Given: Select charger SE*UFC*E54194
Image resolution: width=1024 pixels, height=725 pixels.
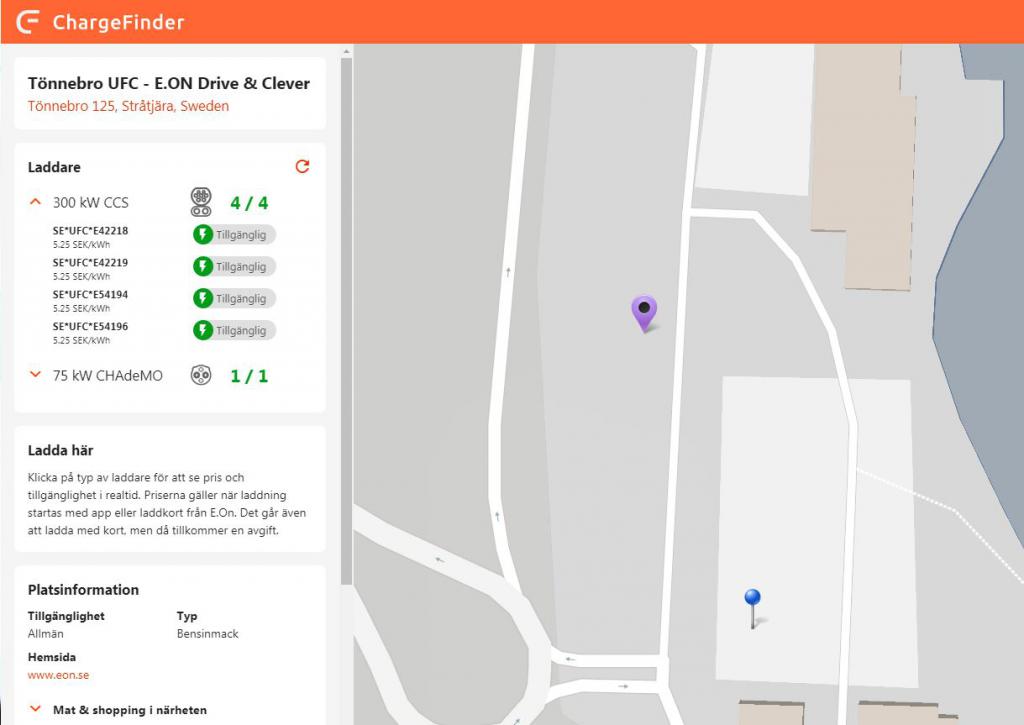Looking at the screenshot, I should point(90,295).
